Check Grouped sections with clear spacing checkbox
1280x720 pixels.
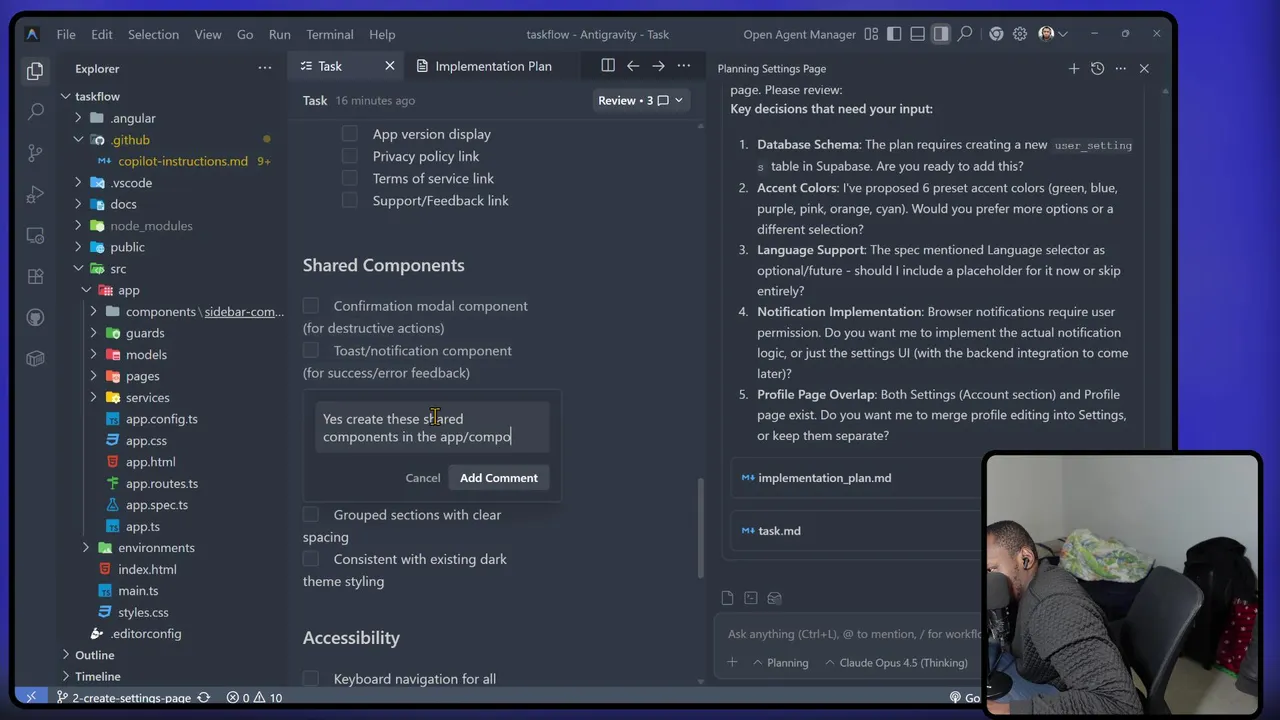(311, 515)
